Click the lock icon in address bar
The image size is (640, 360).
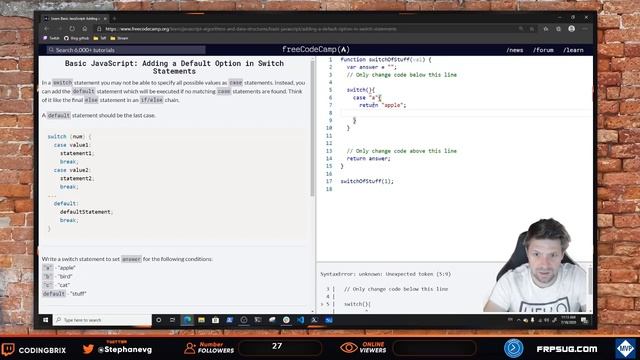(x=99, y=29)
